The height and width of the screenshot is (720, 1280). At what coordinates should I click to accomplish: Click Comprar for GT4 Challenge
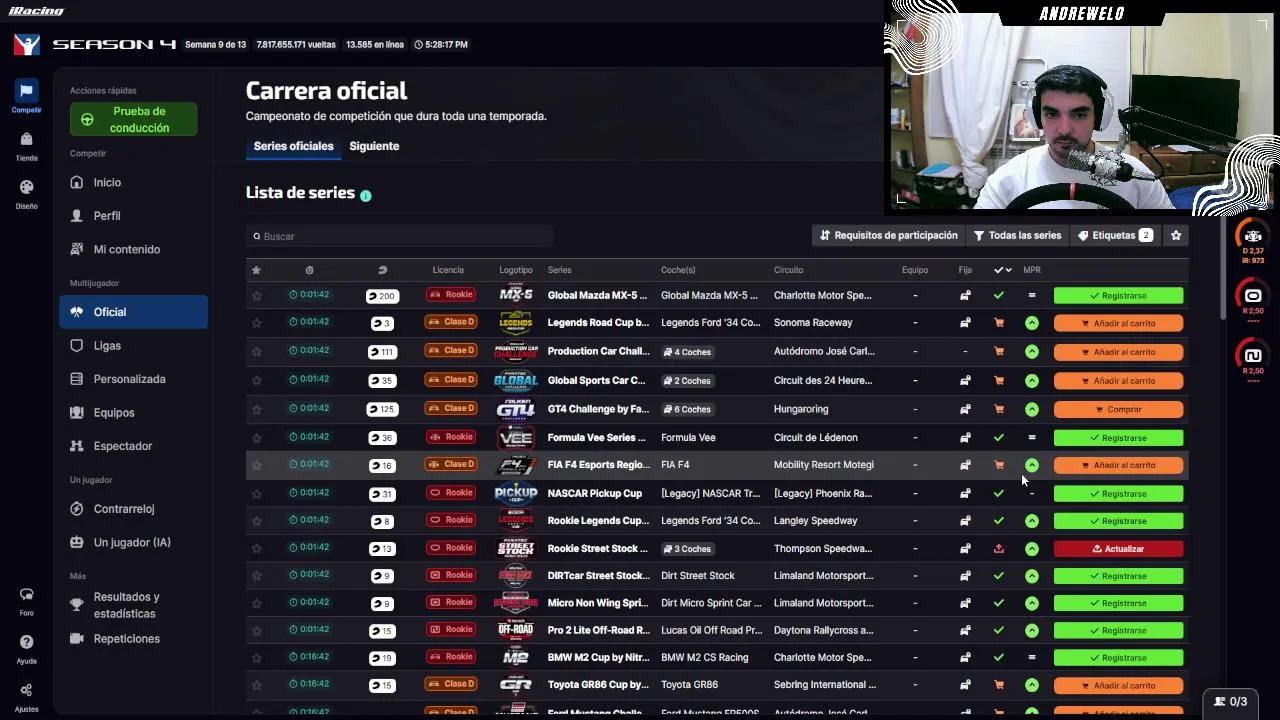click(1118, 409)
